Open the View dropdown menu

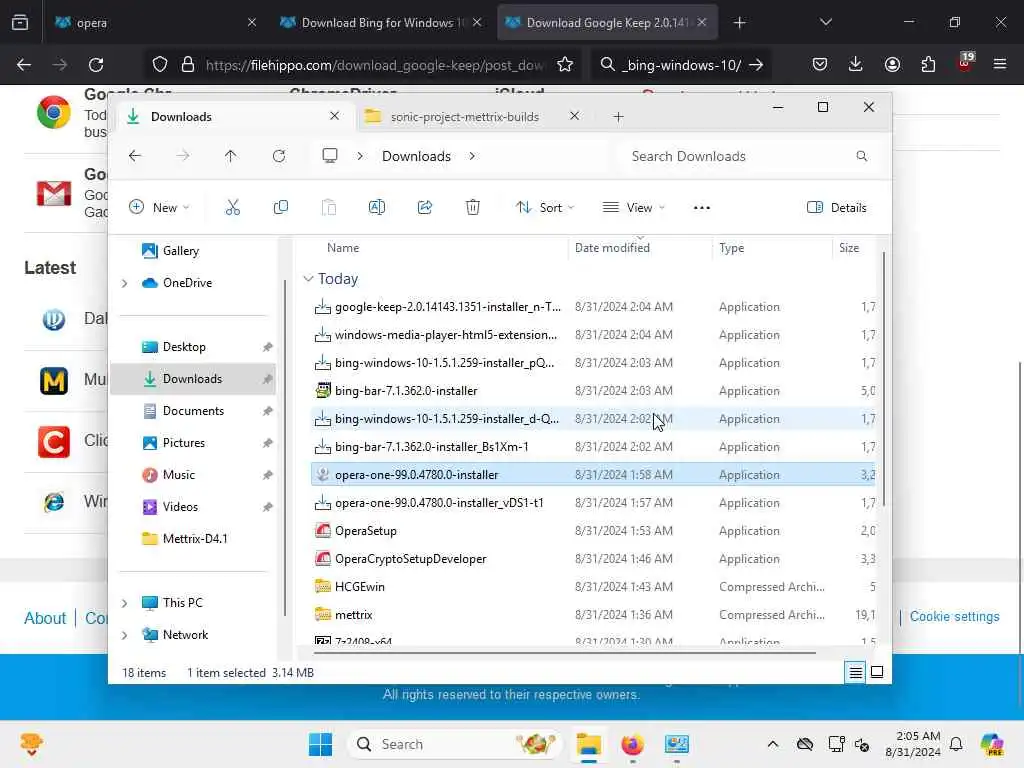[x=633, y=208]
